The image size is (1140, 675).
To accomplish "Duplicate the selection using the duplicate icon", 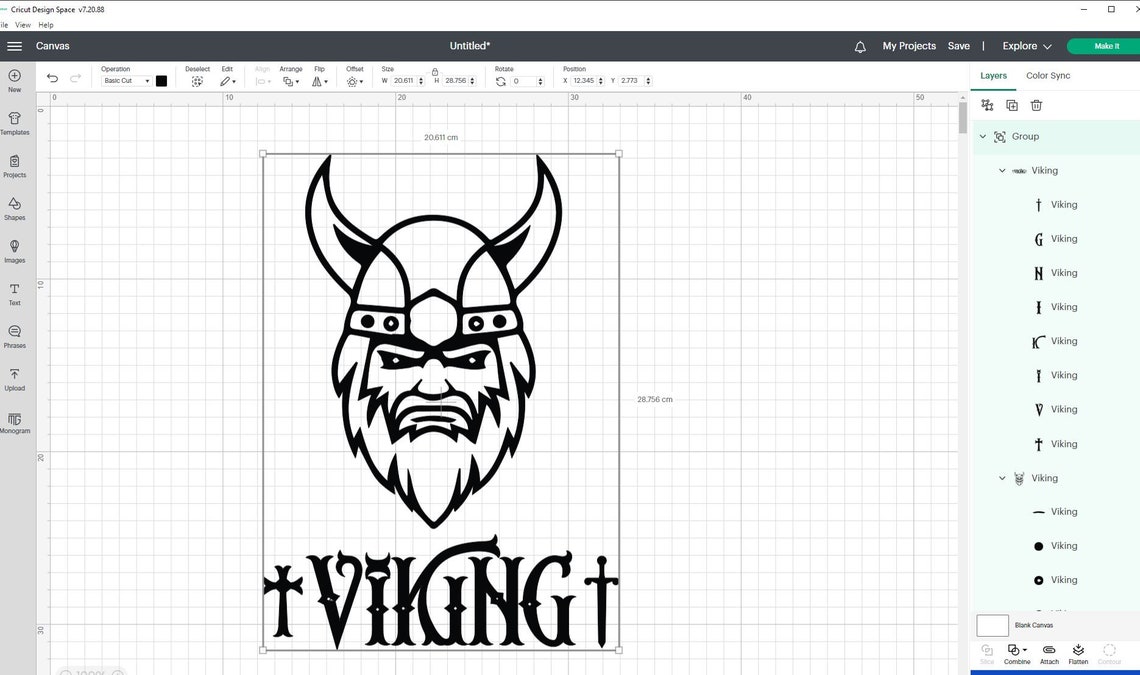I will coord(1011,105).
